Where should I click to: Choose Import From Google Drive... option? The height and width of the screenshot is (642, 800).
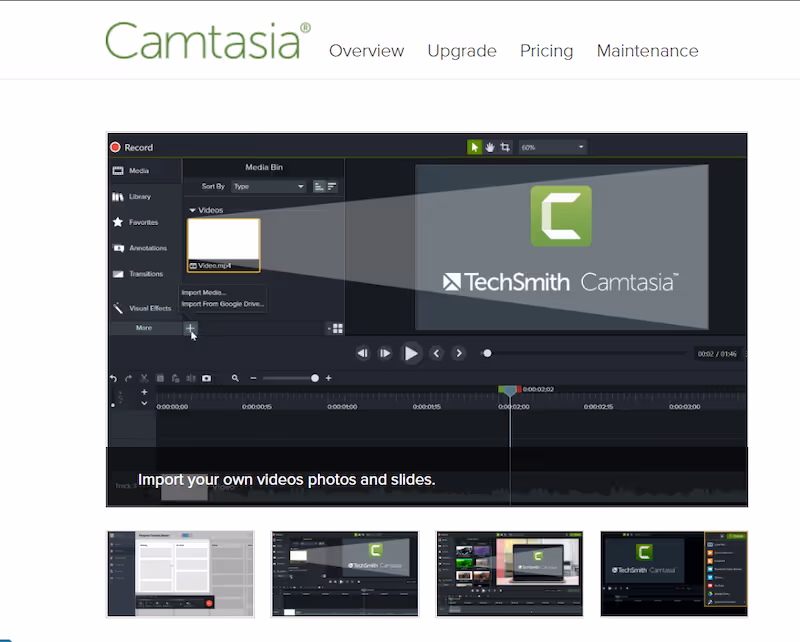point(223,304)
